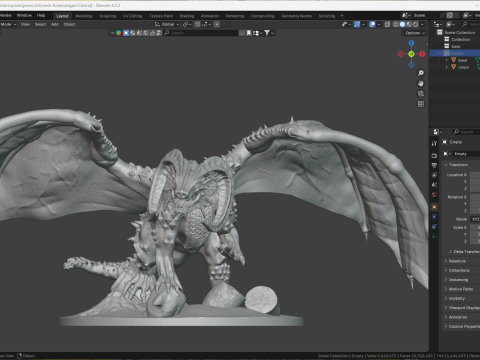Screen dimensions: 480x360
Task: Open the View Layer properties tab icon
Action: [434, 175]
